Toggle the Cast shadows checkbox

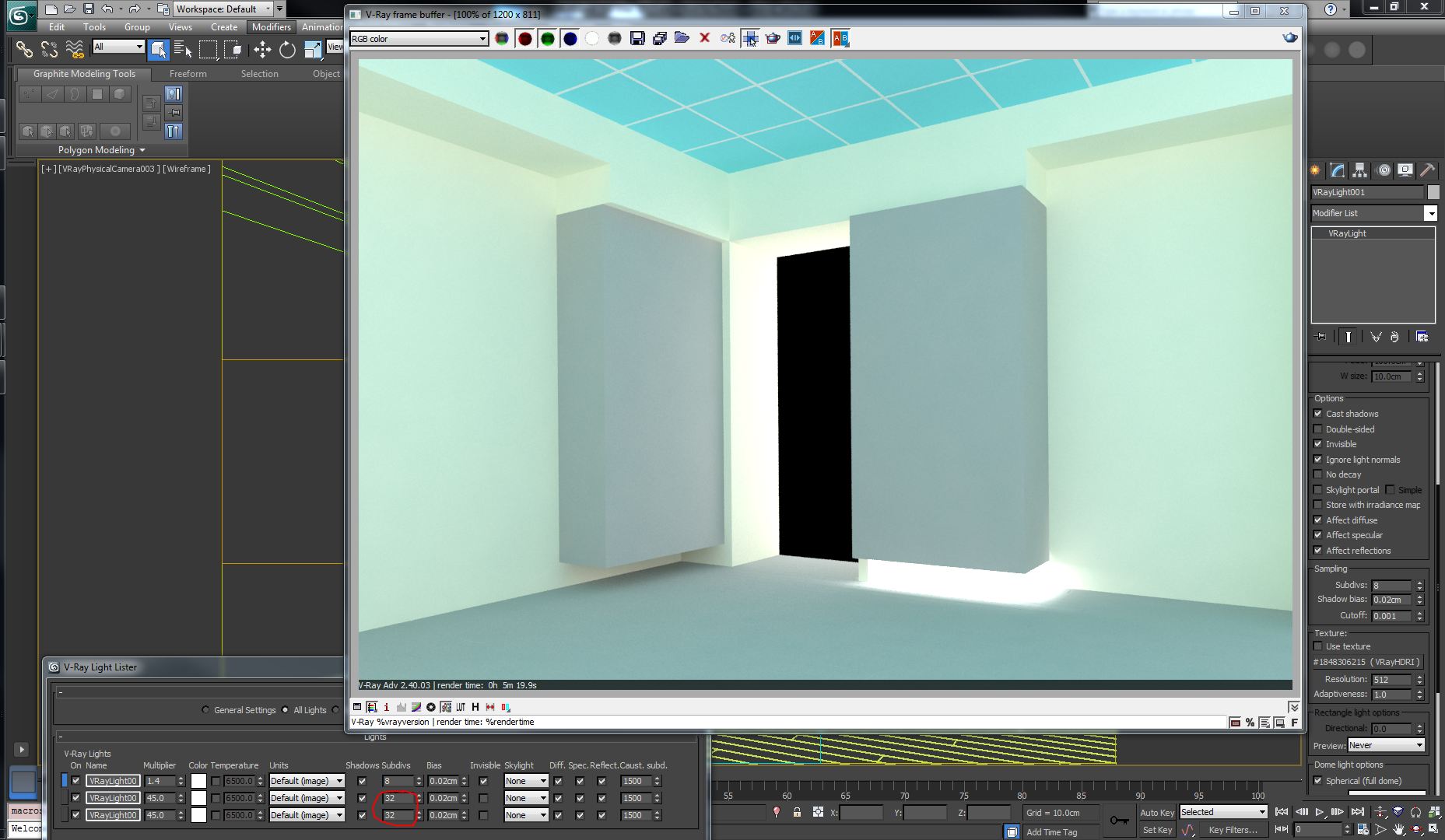pyautogui.click(x=1317, y=414)
